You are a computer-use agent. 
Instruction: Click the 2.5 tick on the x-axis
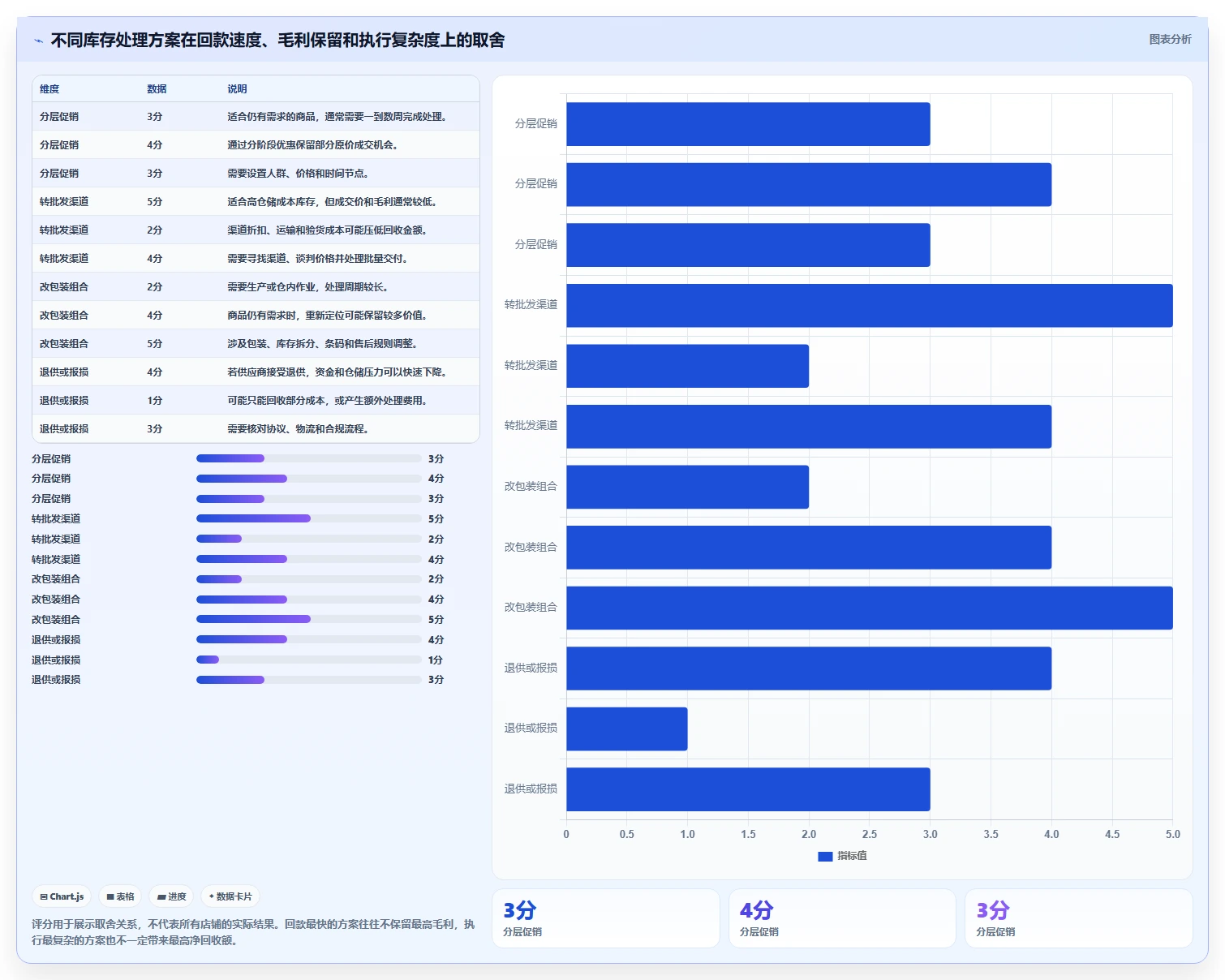[869, 834]
